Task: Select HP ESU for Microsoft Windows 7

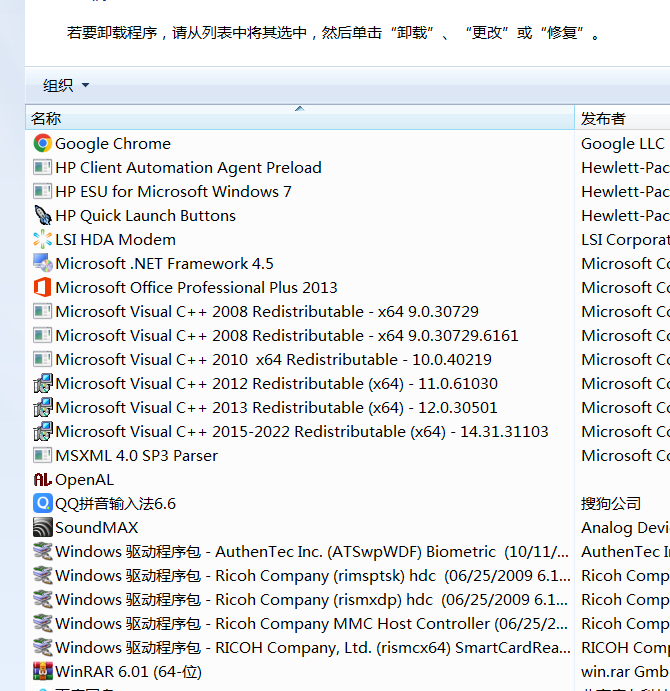Action: click(173, 191)
